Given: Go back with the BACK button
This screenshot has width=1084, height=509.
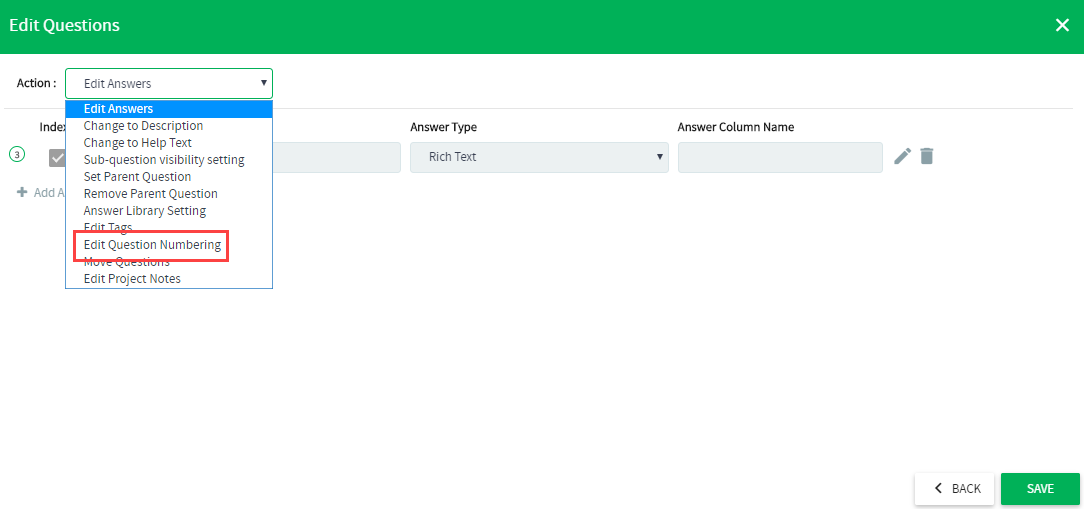Looking at the screenshot, I should 955,488.
